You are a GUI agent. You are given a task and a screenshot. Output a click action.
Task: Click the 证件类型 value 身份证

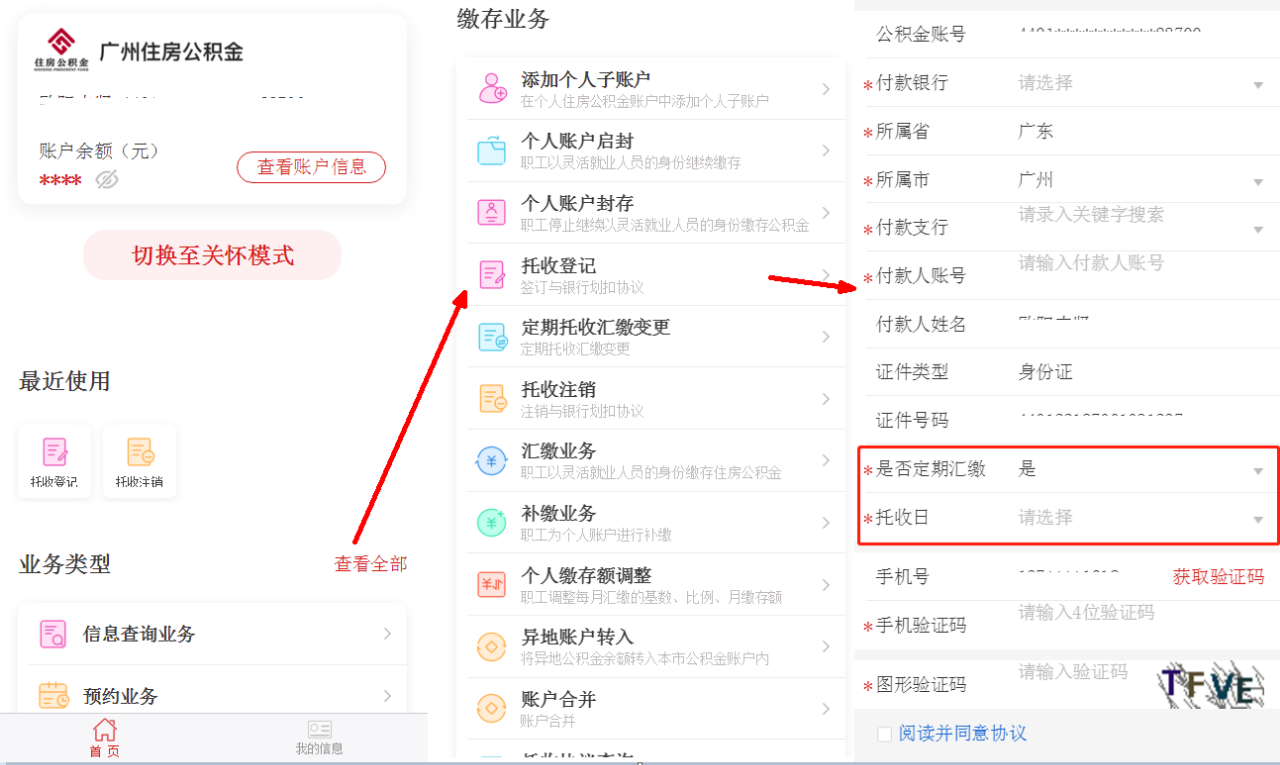1045,372
